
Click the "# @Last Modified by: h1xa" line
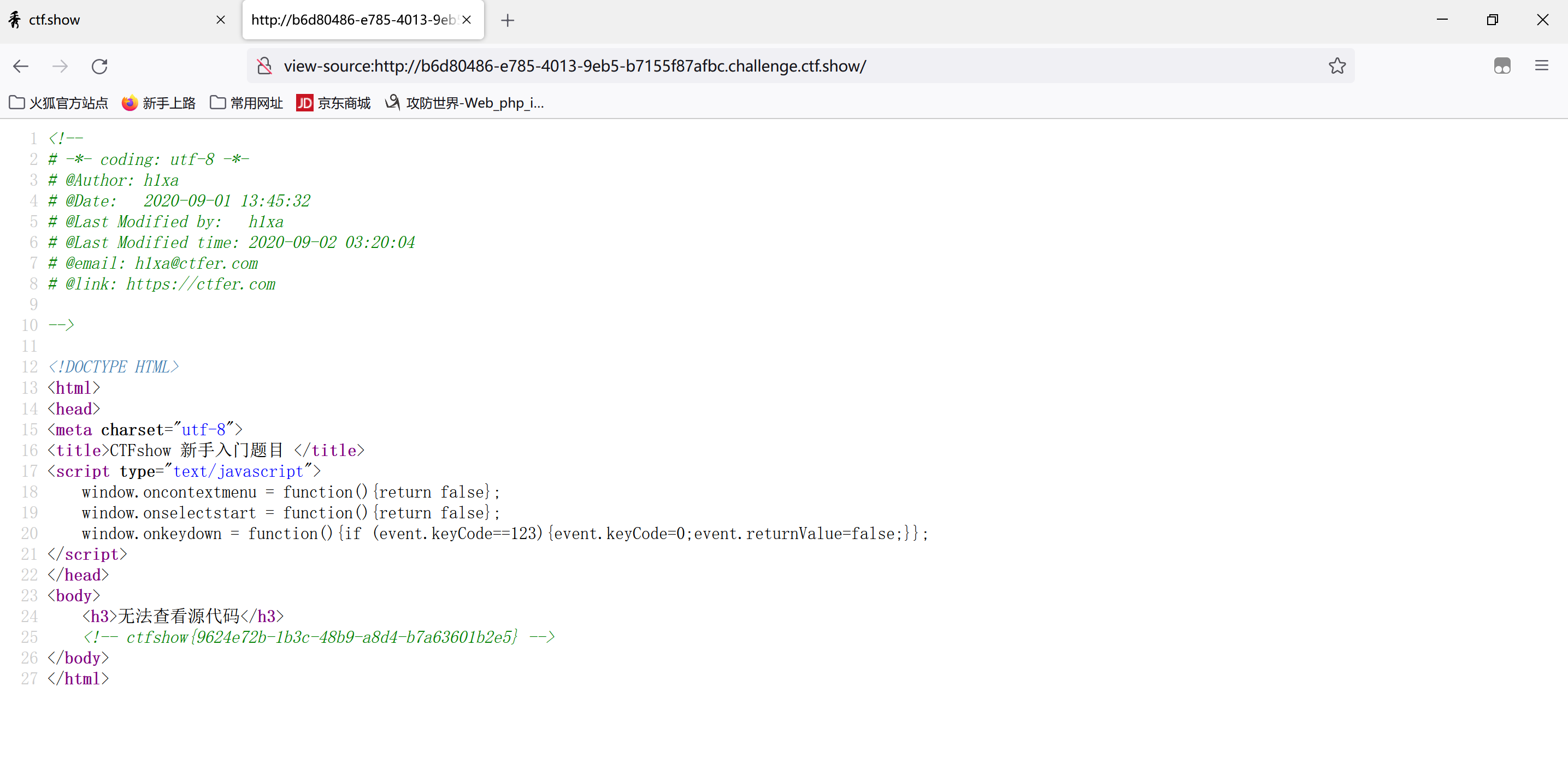tap(166, 221)
